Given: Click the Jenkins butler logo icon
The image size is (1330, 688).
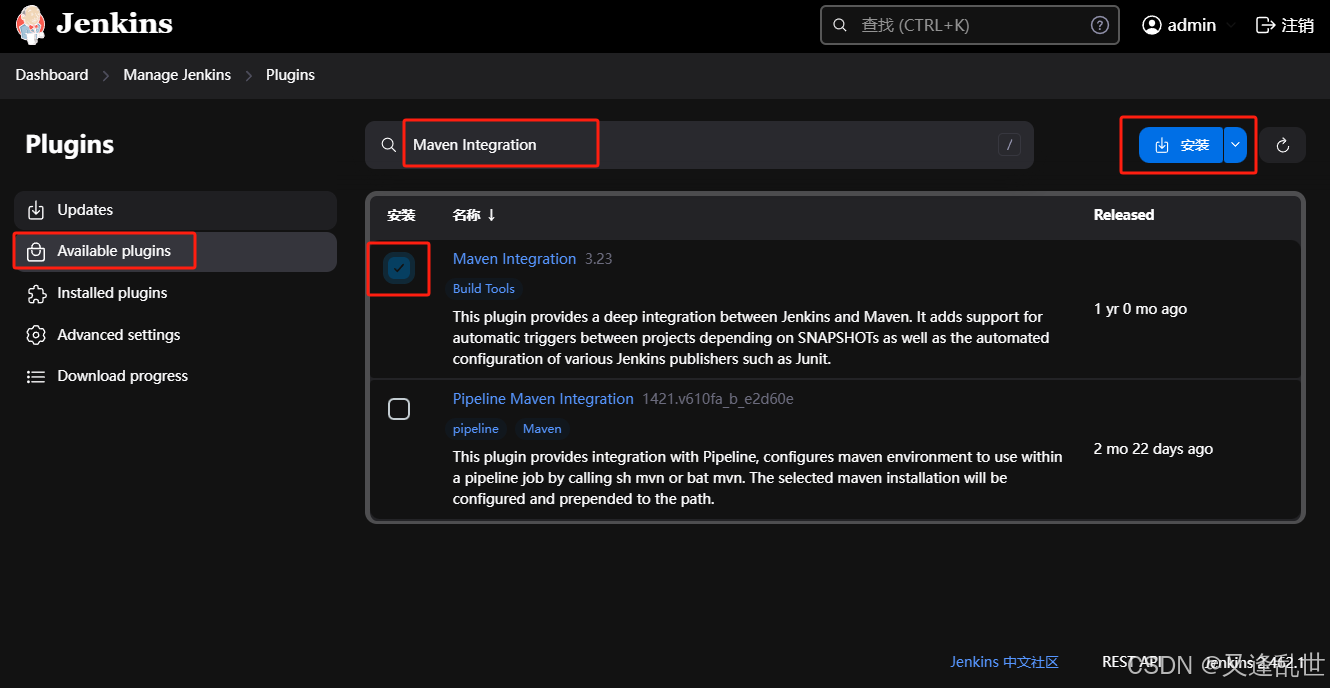Looking at the screenshot, I should 31,24.
